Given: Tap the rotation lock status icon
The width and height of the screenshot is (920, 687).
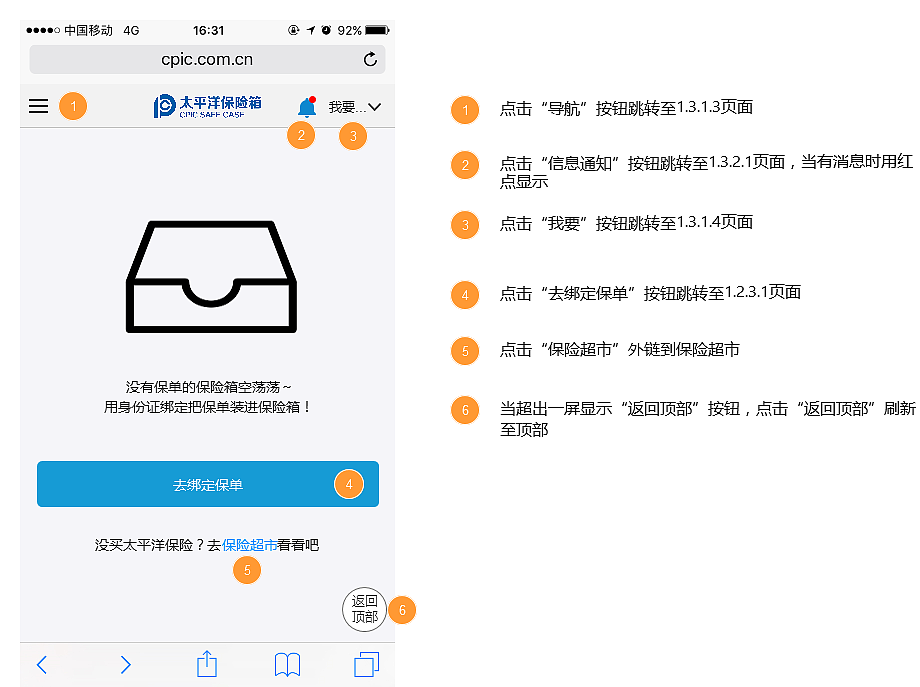Looking at the screenshot, I should click(293, 30).
